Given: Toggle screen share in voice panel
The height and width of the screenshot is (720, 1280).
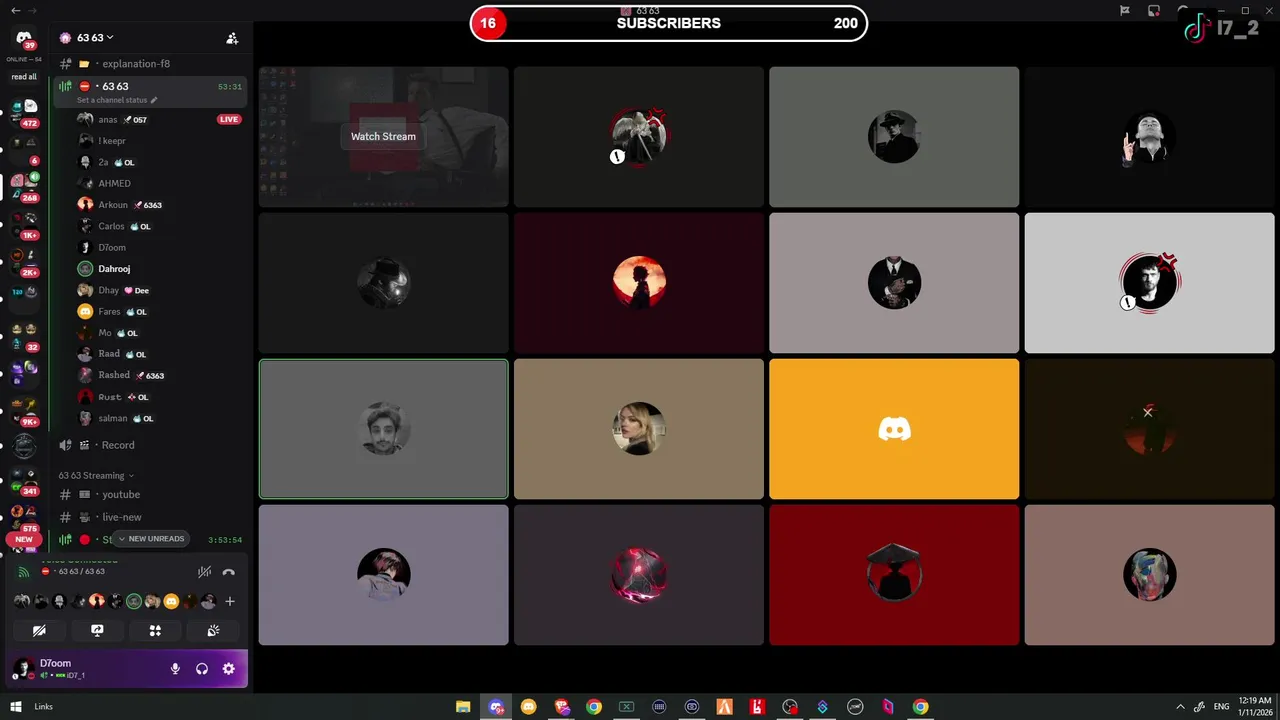Looking at the screenshot, I should (x=97, y=631).
